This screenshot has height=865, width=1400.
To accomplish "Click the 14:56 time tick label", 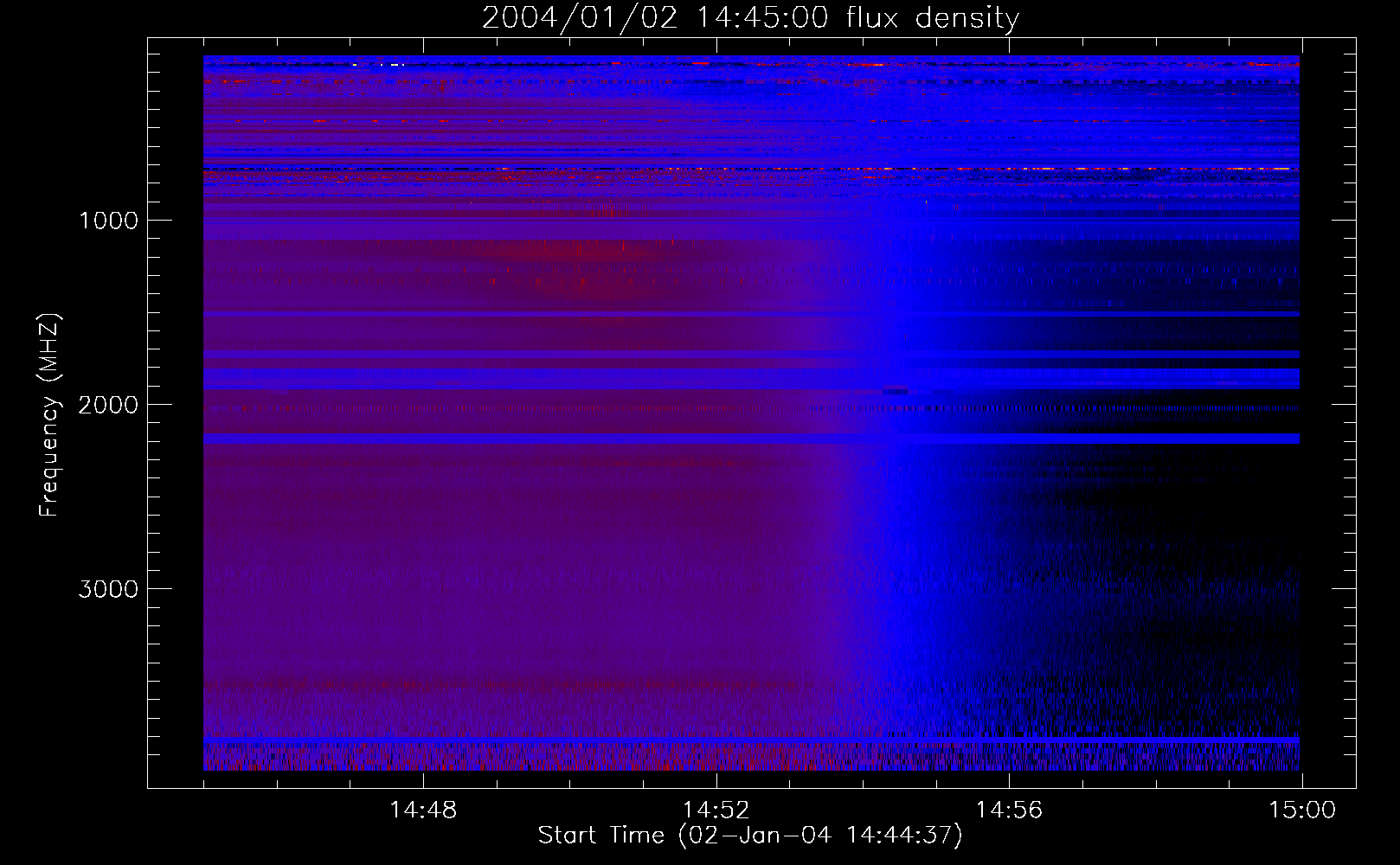I will 1009,811.
